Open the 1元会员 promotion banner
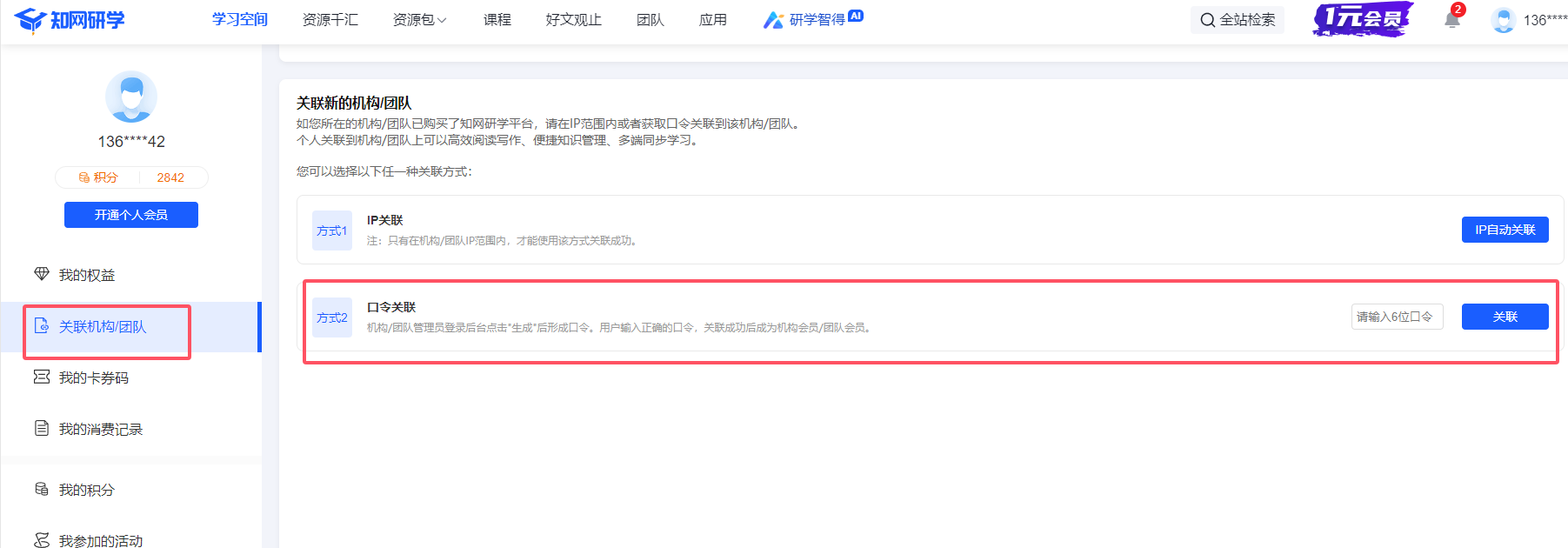This screenshot has height=548, width=1568. 1362,19
